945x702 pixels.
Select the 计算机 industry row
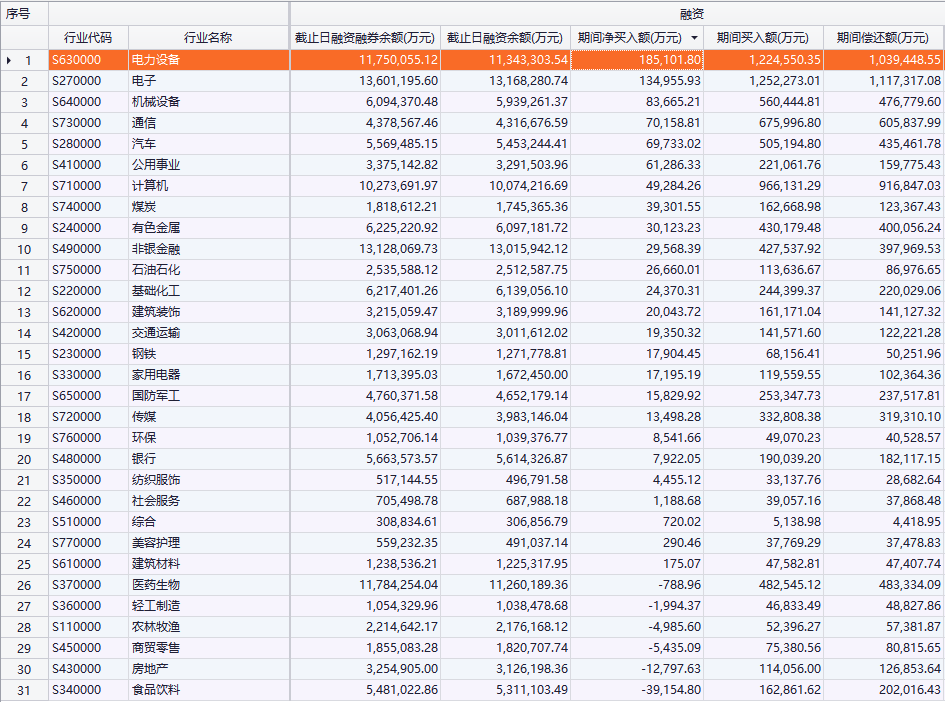(149, 186)
